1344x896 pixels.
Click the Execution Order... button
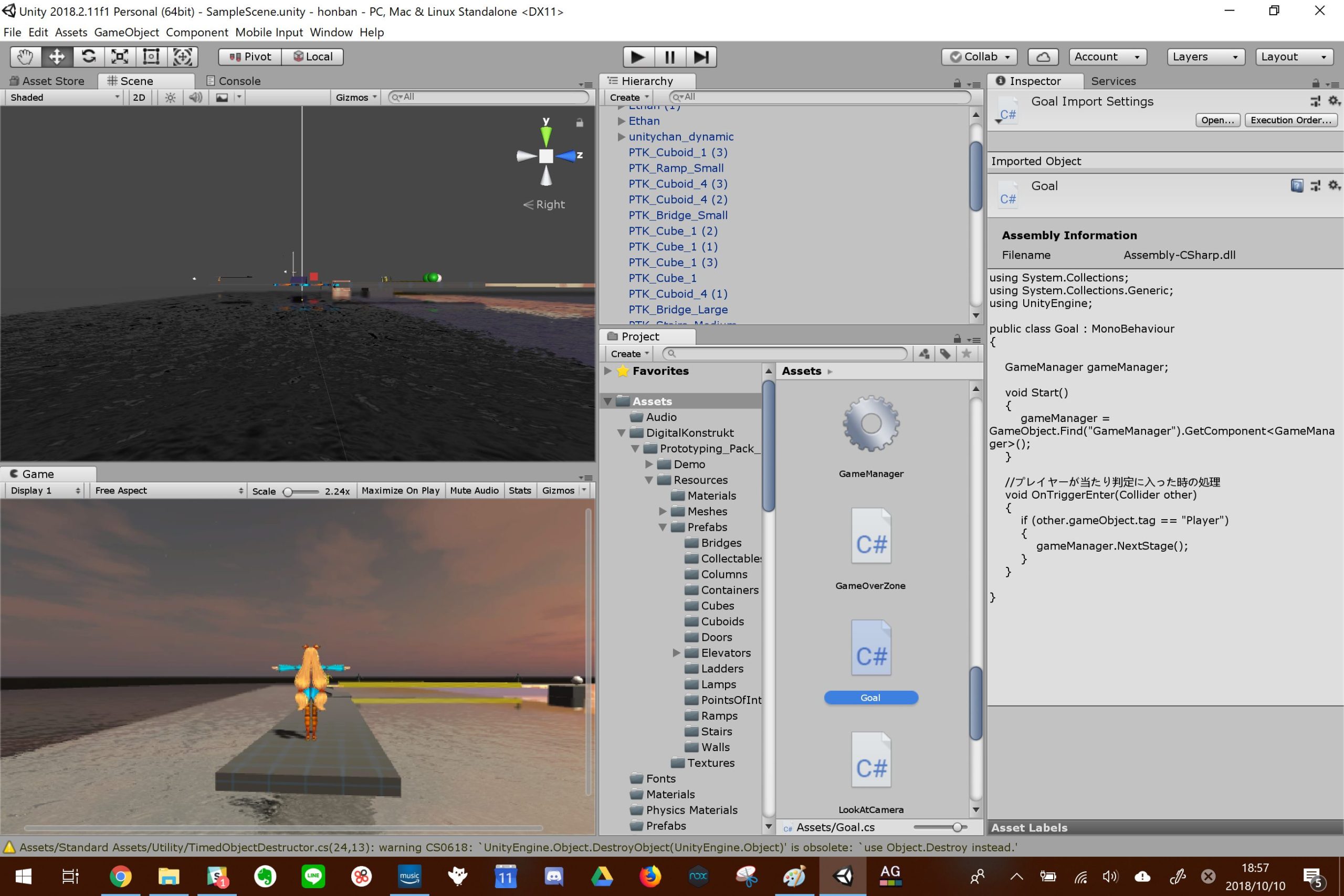click(x=1291, y=120)
